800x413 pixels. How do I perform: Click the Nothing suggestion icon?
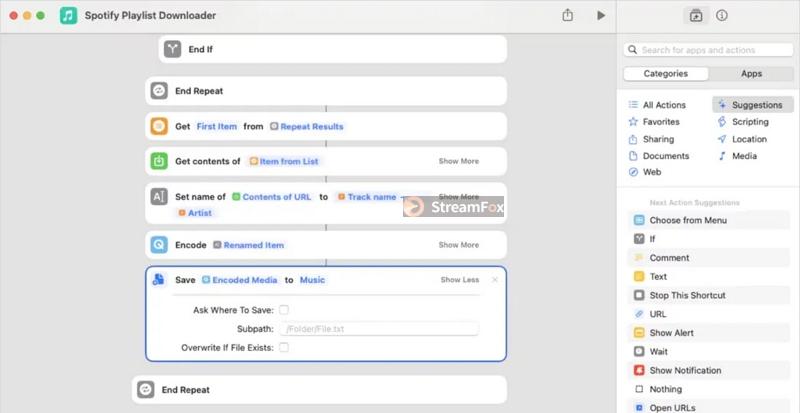coord(639,389)
